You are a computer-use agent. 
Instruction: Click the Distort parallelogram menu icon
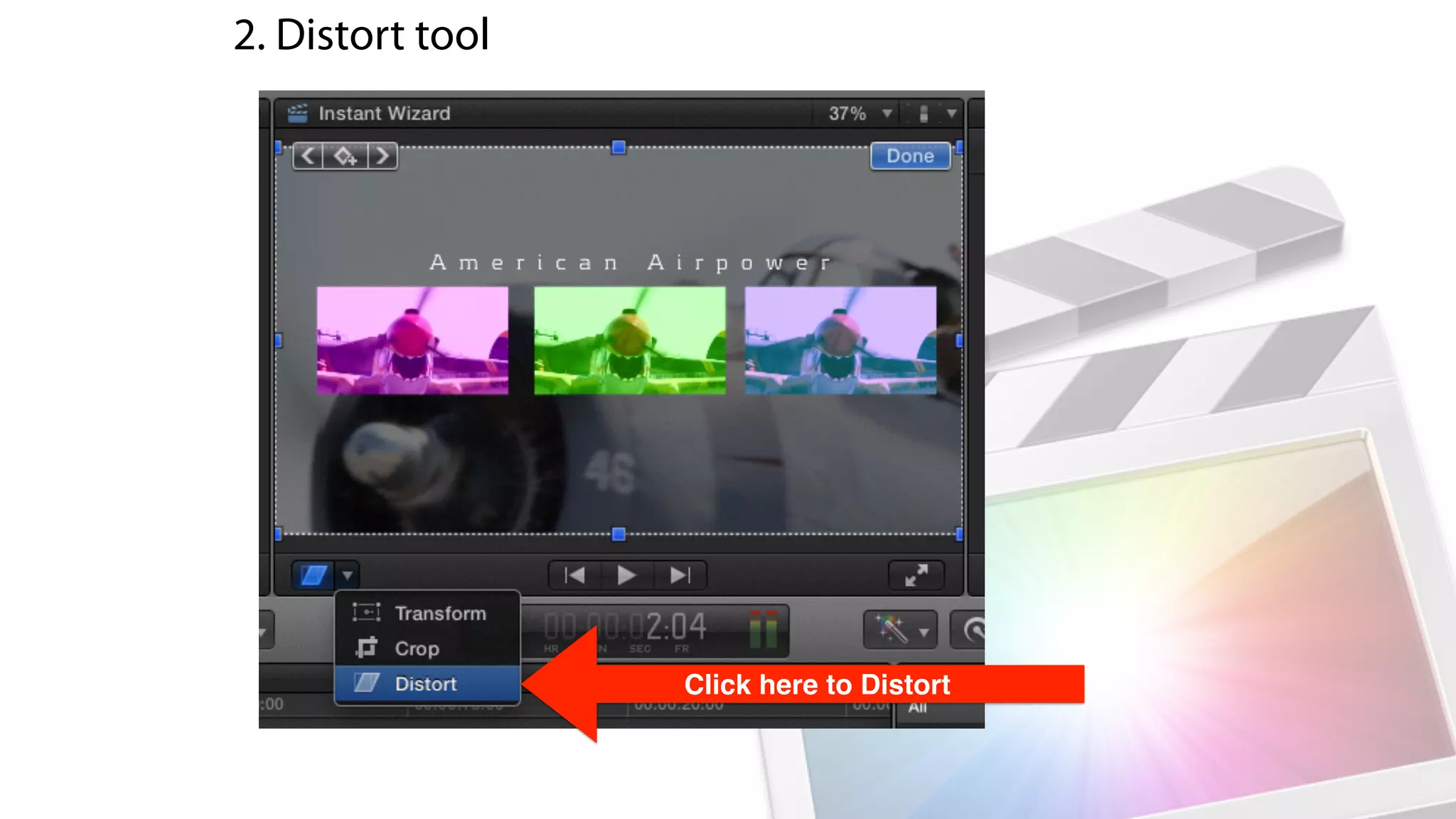pyautogui.click(x=367, y=682)
